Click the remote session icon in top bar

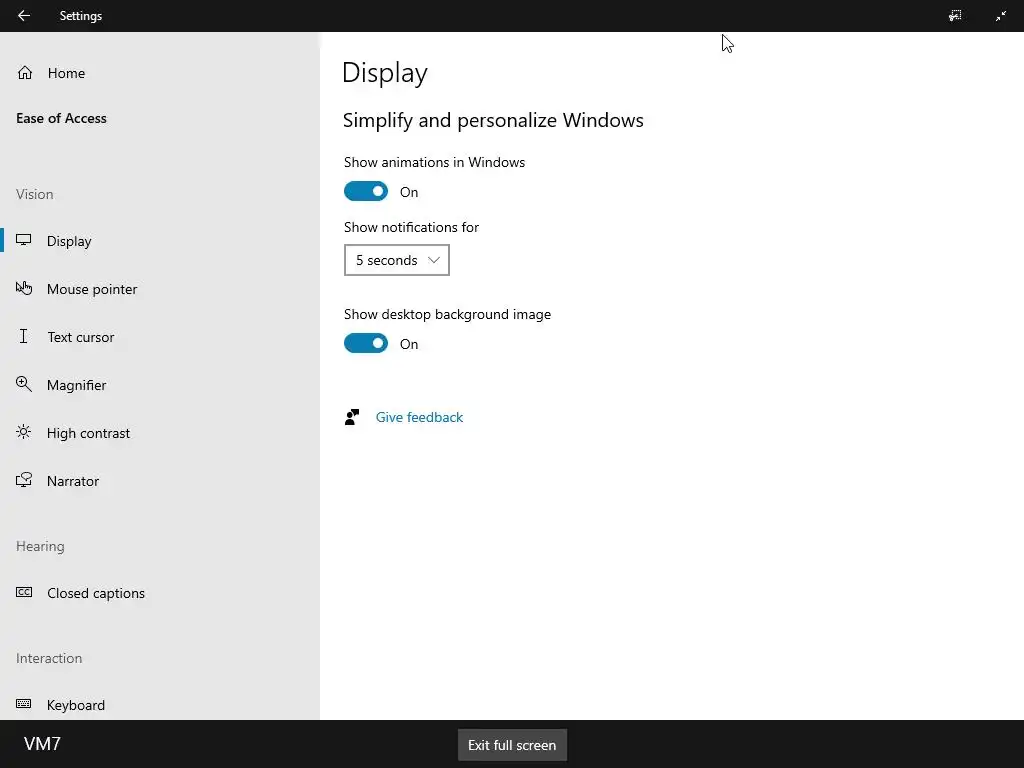955,16
